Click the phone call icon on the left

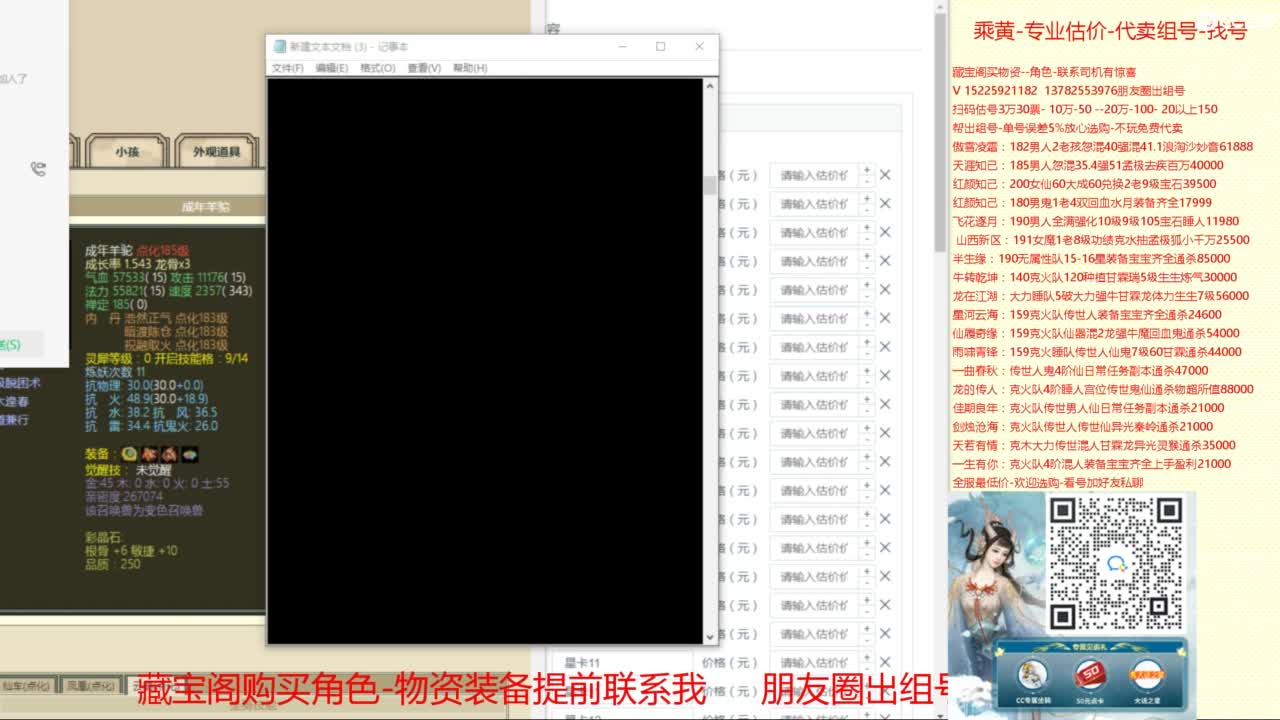pyautogui.click(x=38, y=169)
